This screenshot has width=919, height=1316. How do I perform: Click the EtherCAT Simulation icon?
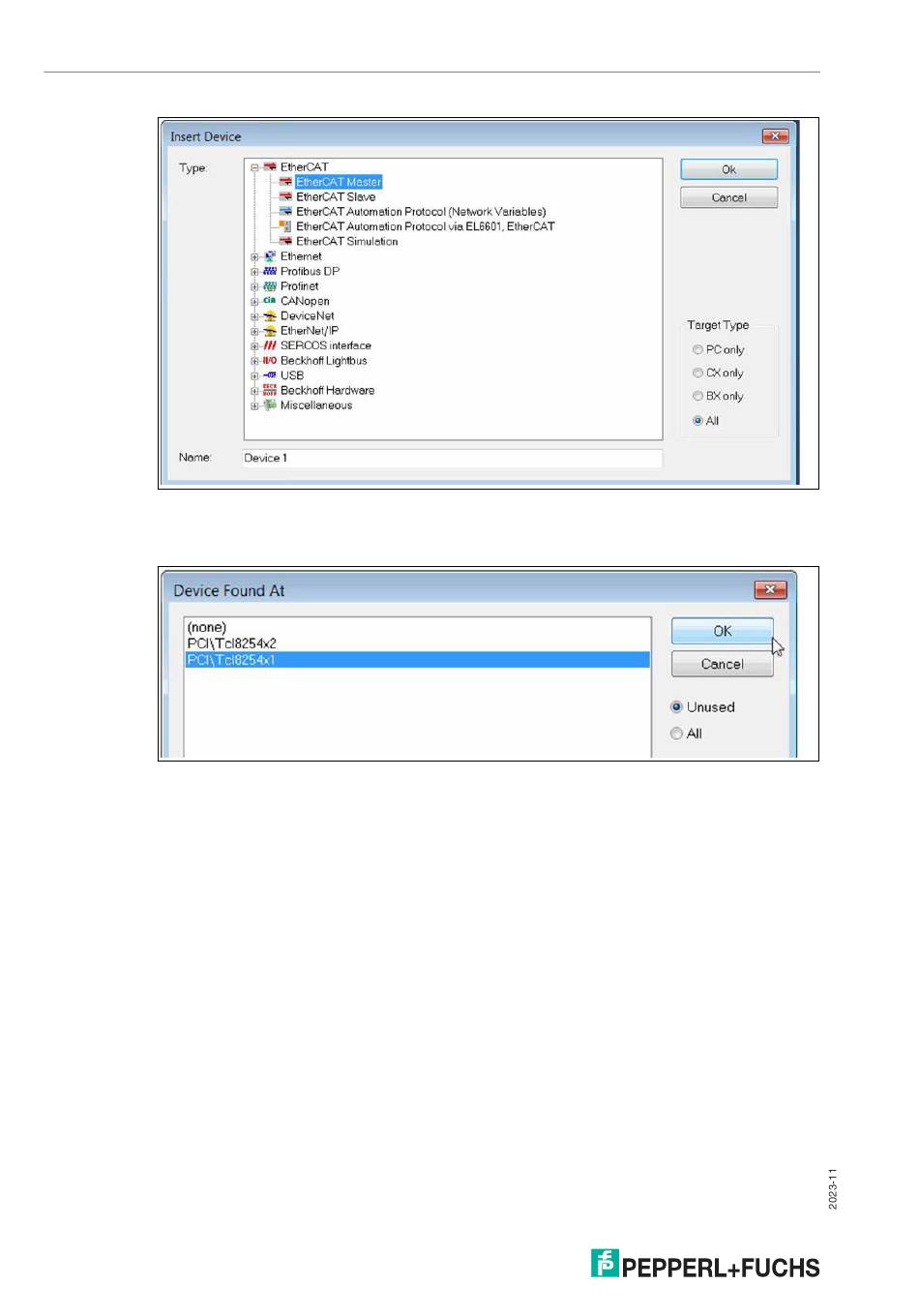click(285, 241)
